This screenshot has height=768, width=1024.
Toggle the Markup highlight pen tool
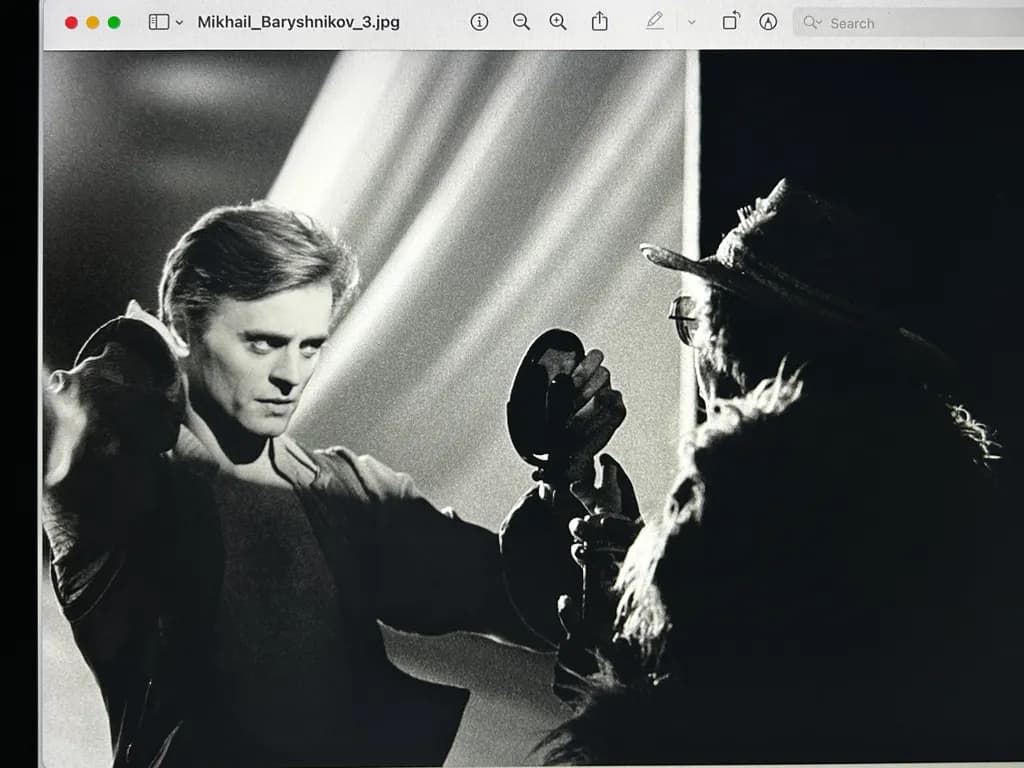pos(654,22)
